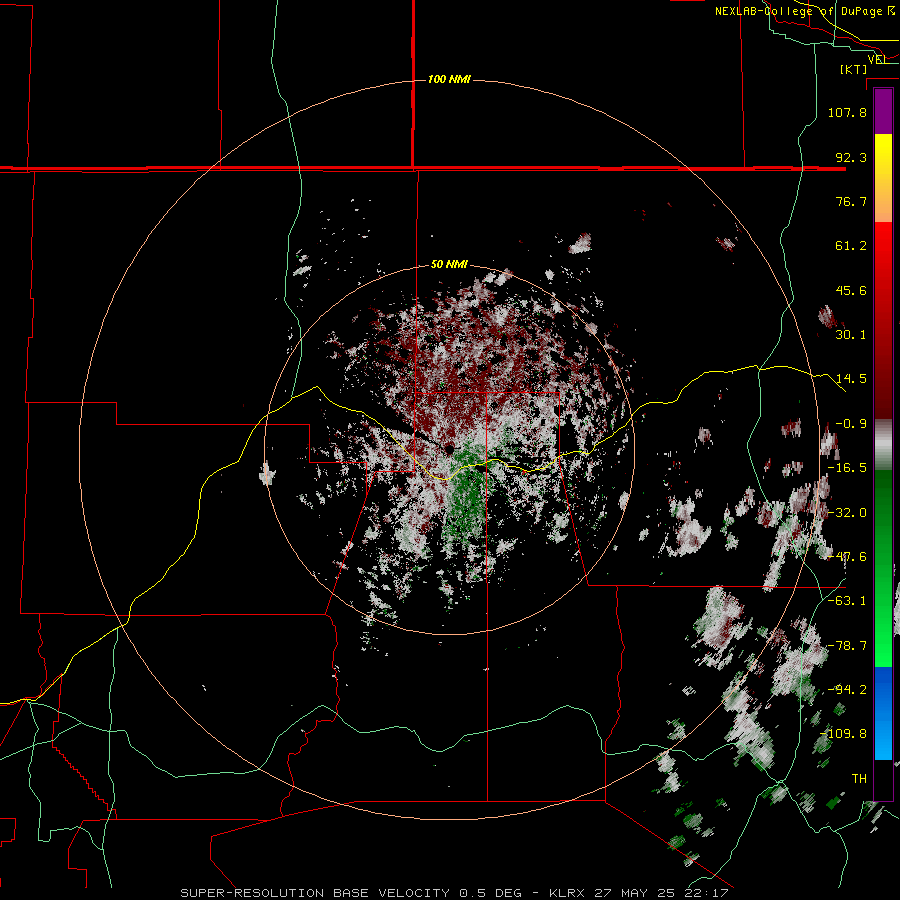Click the "100 NMI" range ring label
900x900 pixels.
(449, 79)
